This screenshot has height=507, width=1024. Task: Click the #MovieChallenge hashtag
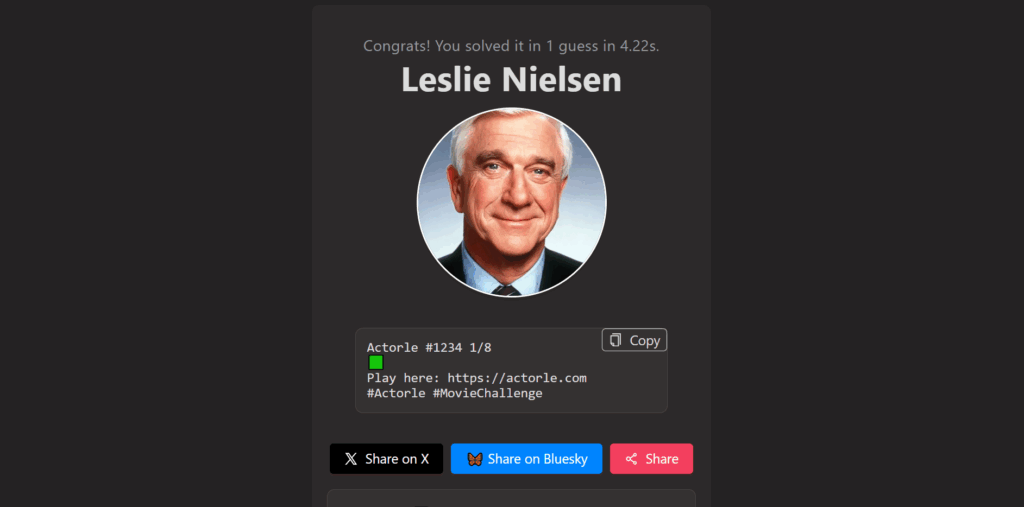pos(488,393)
